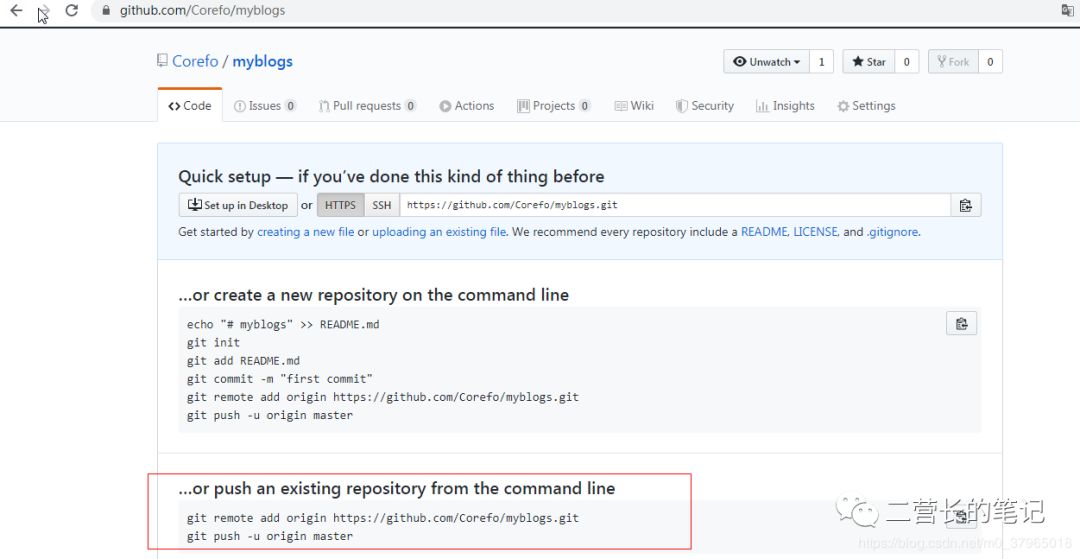
Task: Go back with browser back arrow
Action: click(x=17, y=10)
